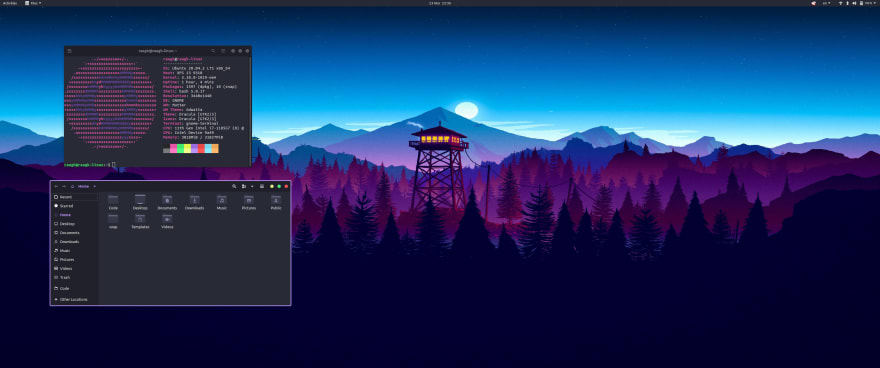This screenshot has height=368, width=880.
Task: Click the red tray indicator icon
Action: coord(813,3)
